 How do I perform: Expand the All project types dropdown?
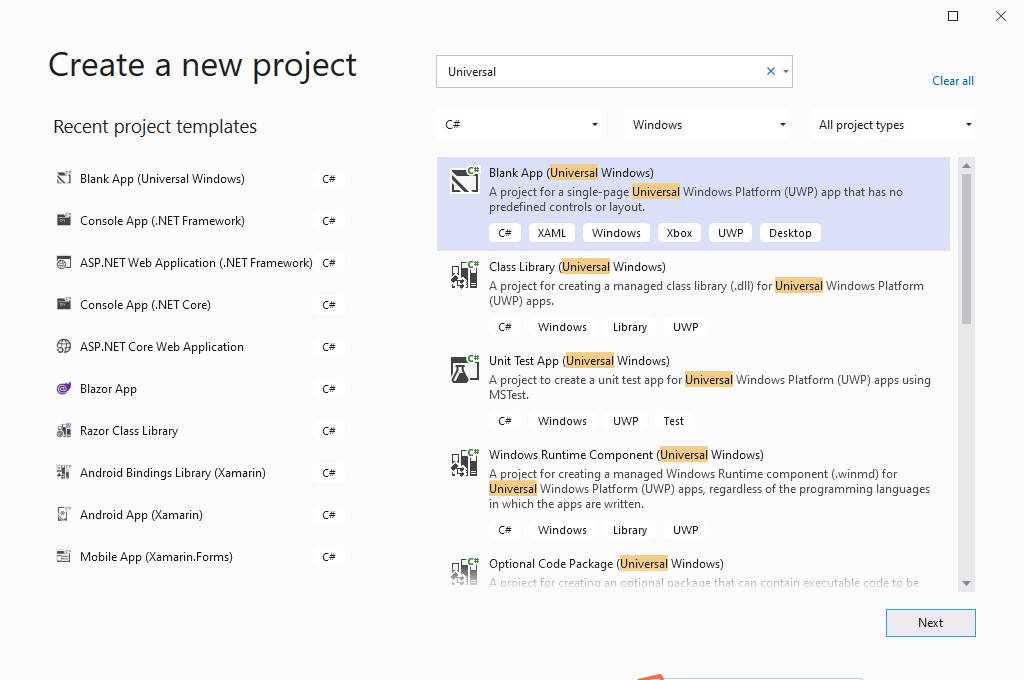pyautogui.click(x=894, y=125)
